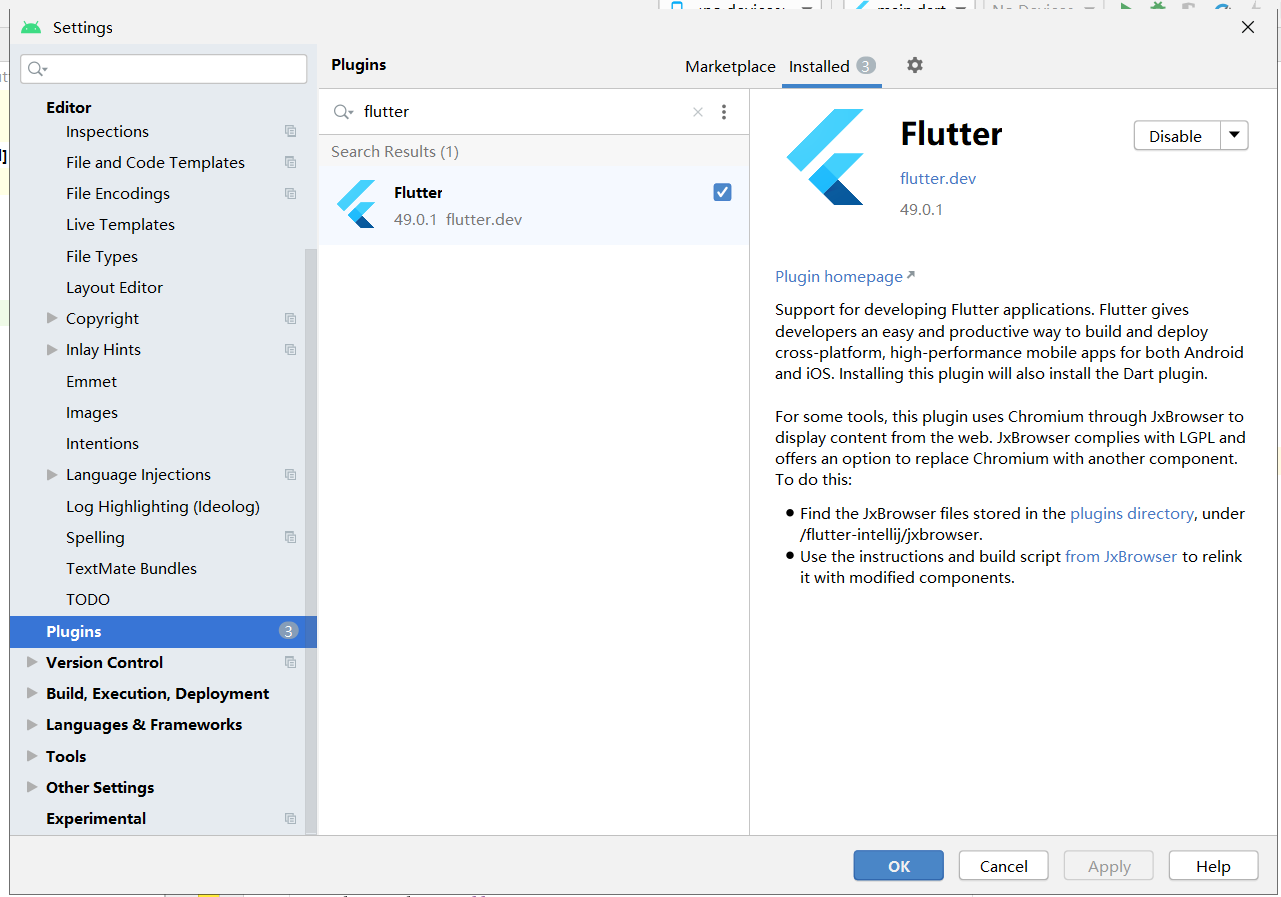Click the Flutter logo in results list
Viewport: 1281px width, 897px height.
tap(356, 204)
